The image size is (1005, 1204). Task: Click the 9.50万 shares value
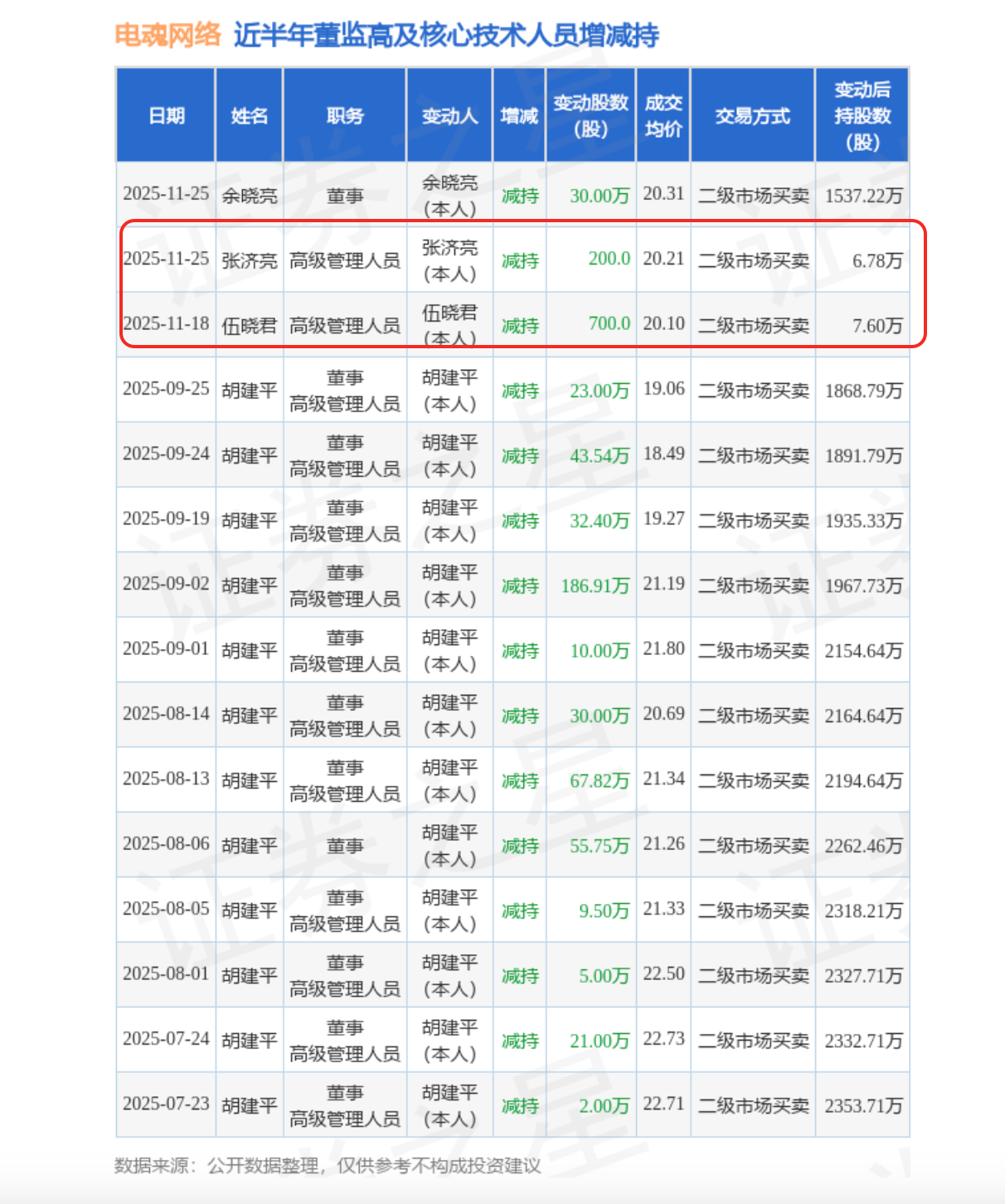pyautogui.click(x=604, y=910)
